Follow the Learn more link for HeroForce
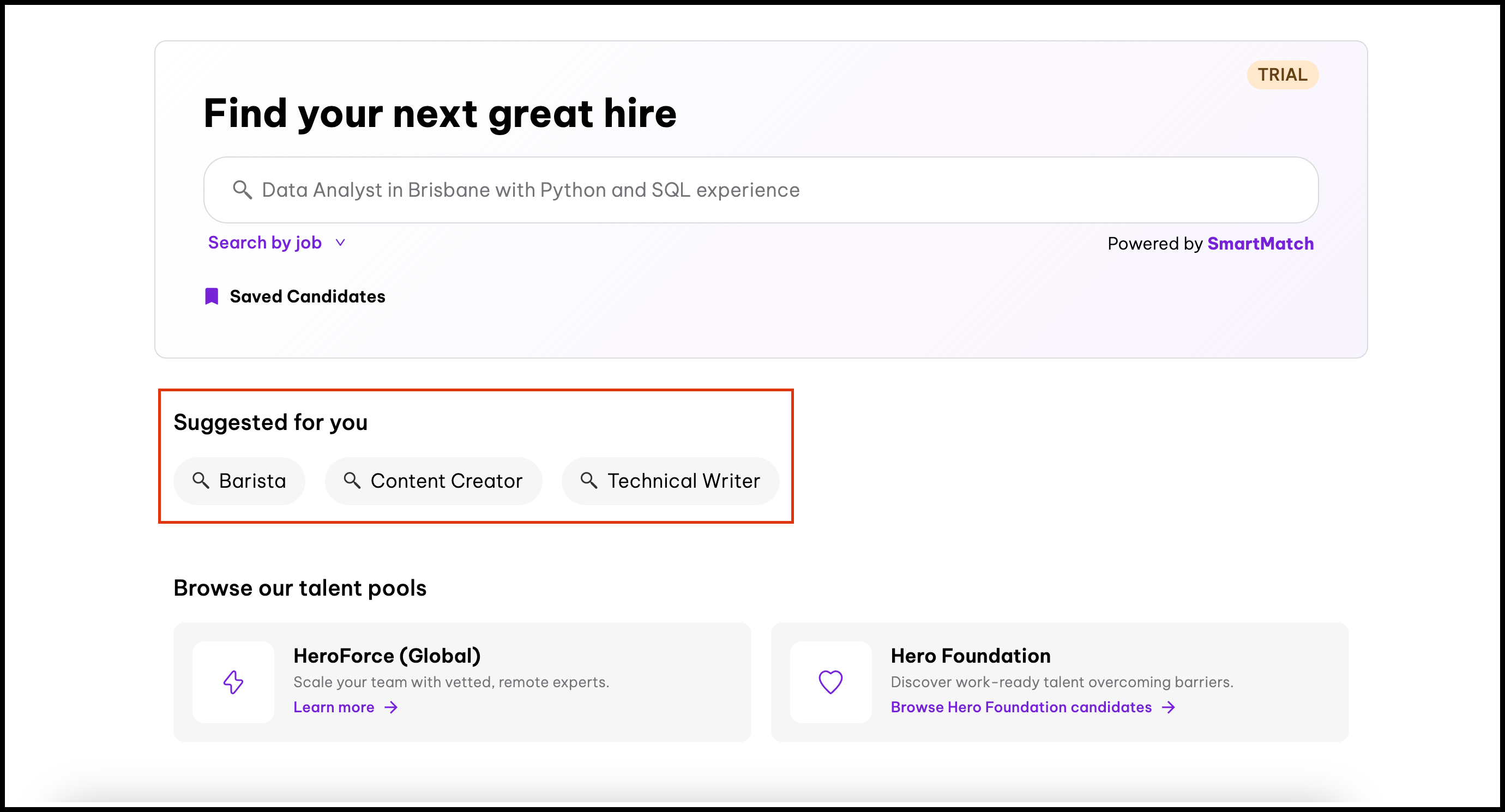The width and height of the screenshot is (1505, 812). pos(334,707)
